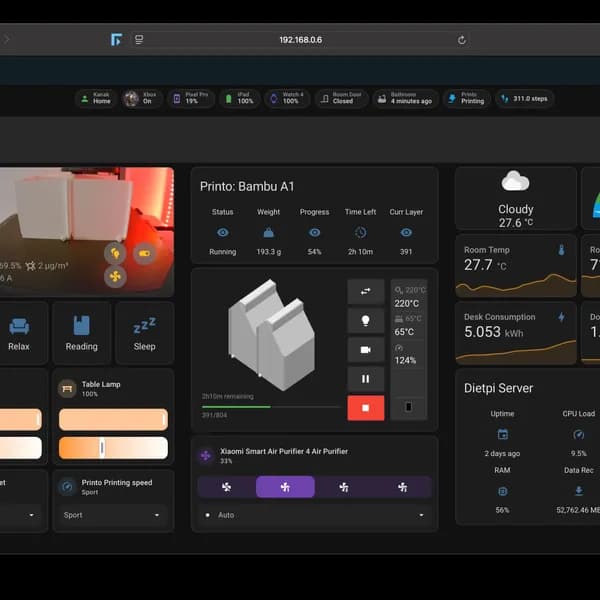The image size is (600, 600).
Task: Activate the Reading scene
Action: point(82,333)
